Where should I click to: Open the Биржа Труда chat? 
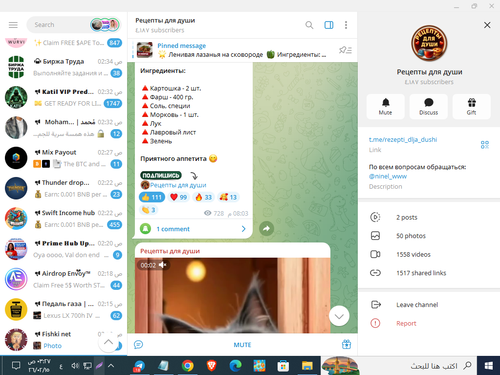coord(63,67)
